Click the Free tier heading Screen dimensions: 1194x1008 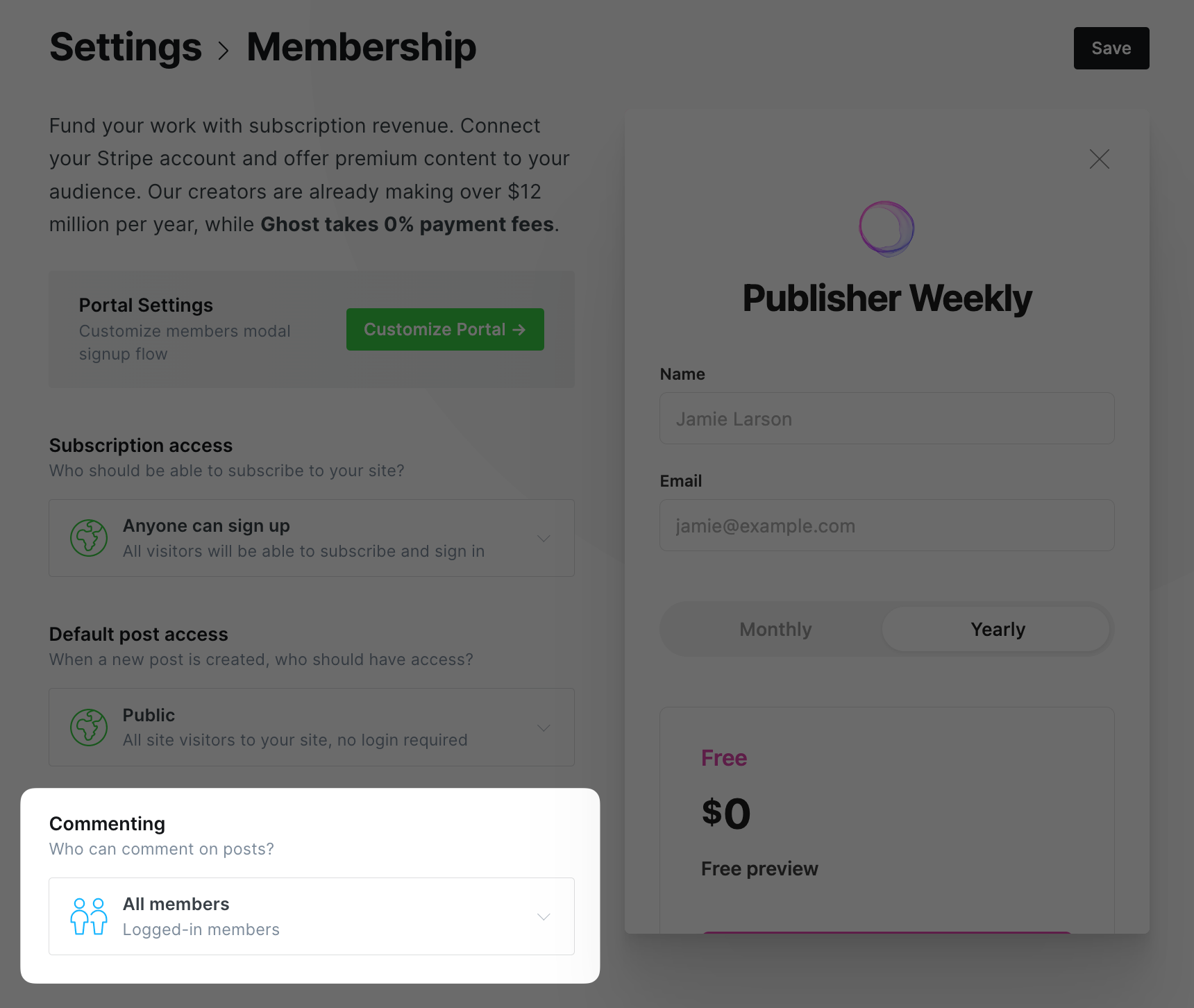pos(723,757)
